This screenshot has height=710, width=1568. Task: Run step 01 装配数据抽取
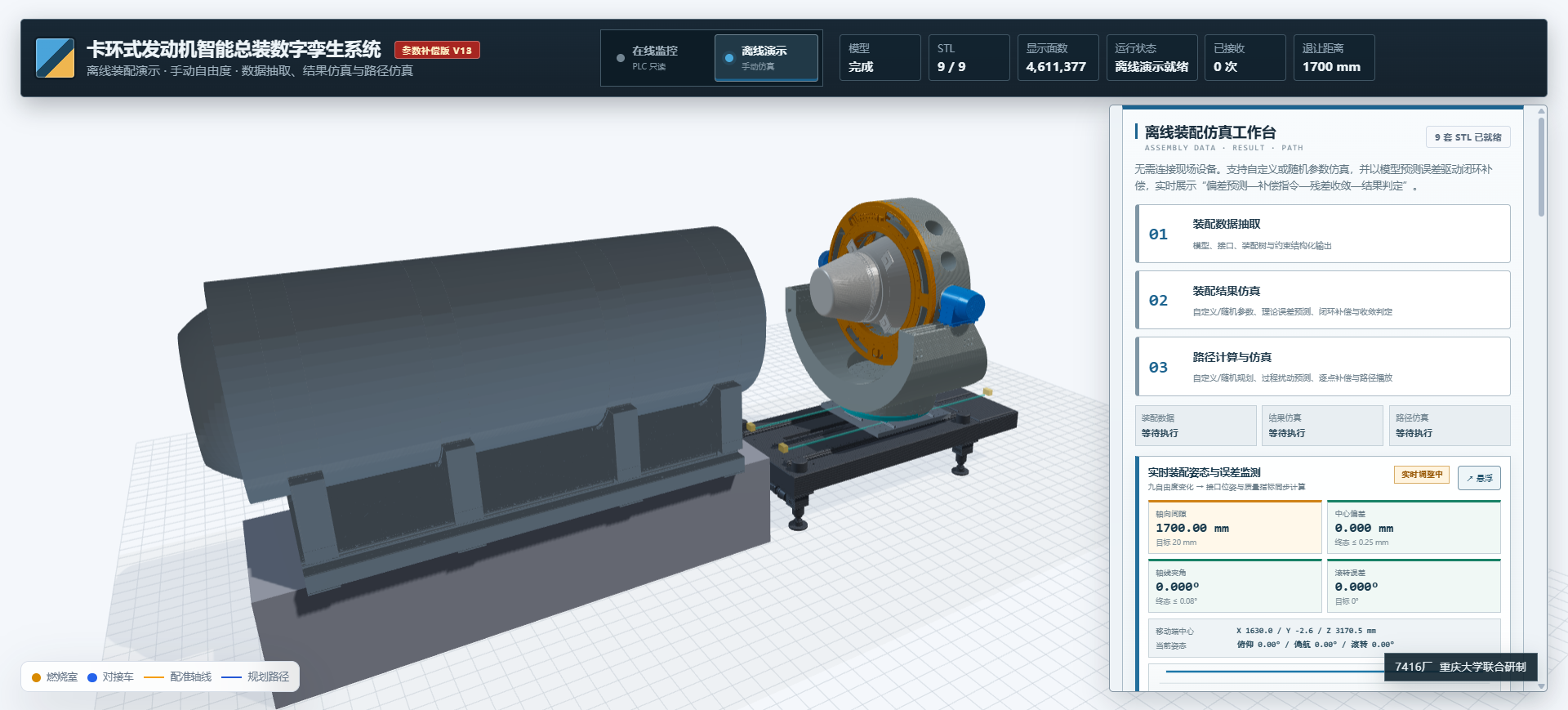(1322, 234)
